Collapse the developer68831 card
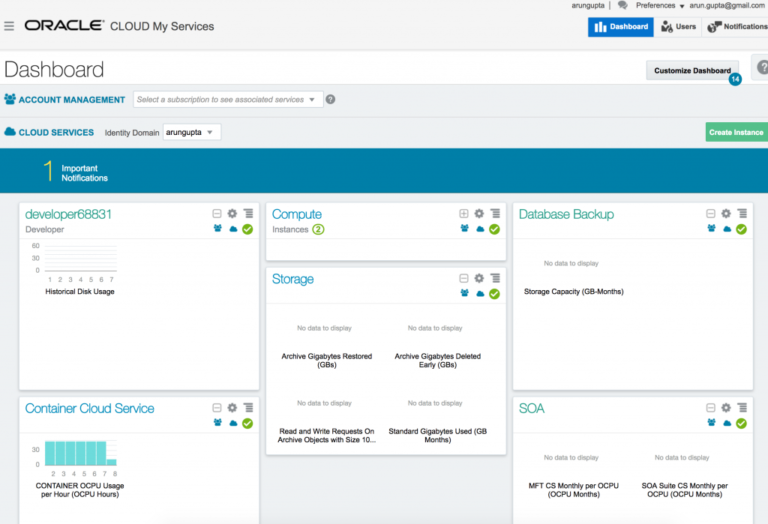The image size is (768, 524). [217, 214]
